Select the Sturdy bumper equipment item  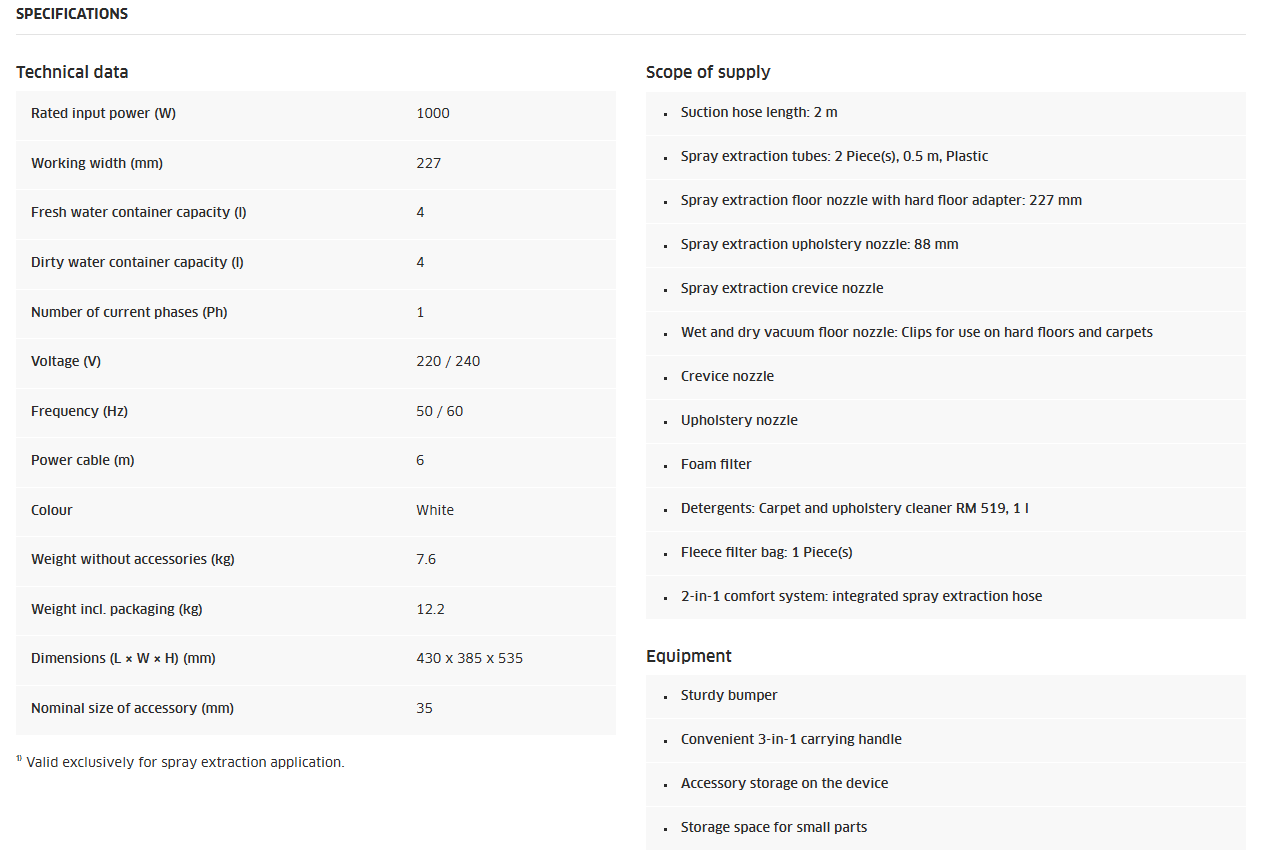coord(729,695)
